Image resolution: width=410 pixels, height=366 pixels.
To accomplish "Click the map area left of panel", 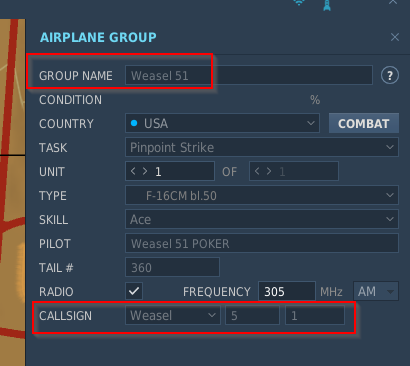I will [13, 192].
